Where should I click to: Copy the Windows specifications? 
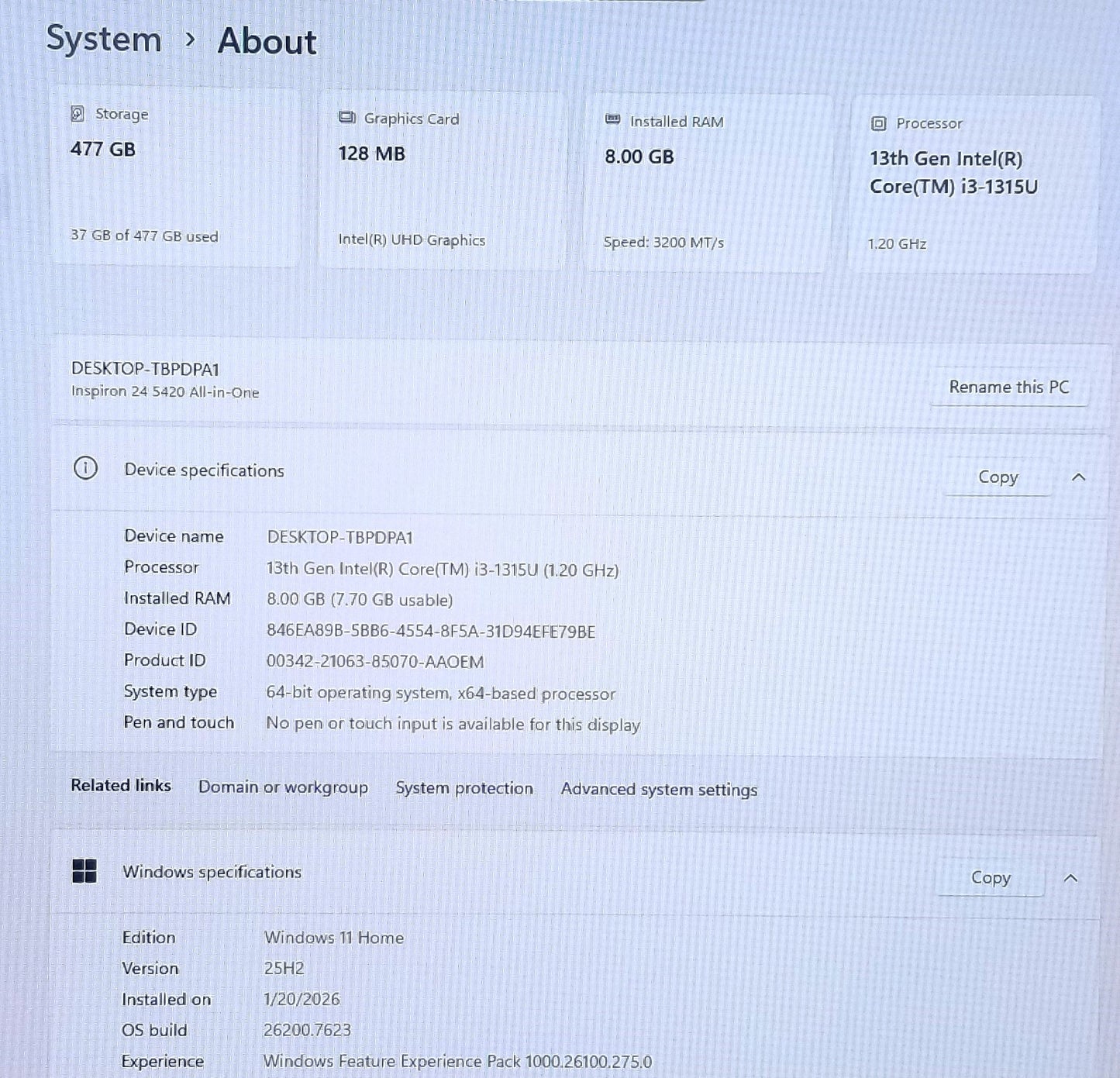tap(991, 877)
